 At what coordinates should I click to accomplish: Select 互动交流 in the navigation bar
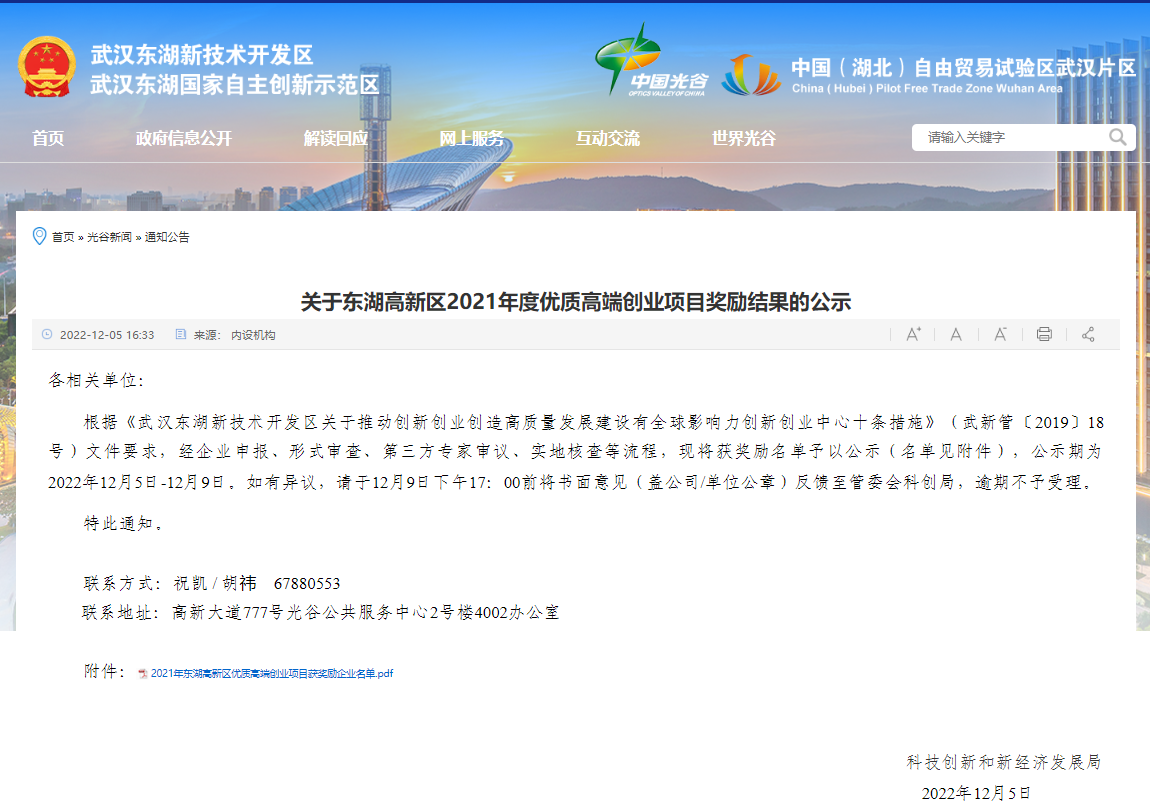[x=608, y=138]
